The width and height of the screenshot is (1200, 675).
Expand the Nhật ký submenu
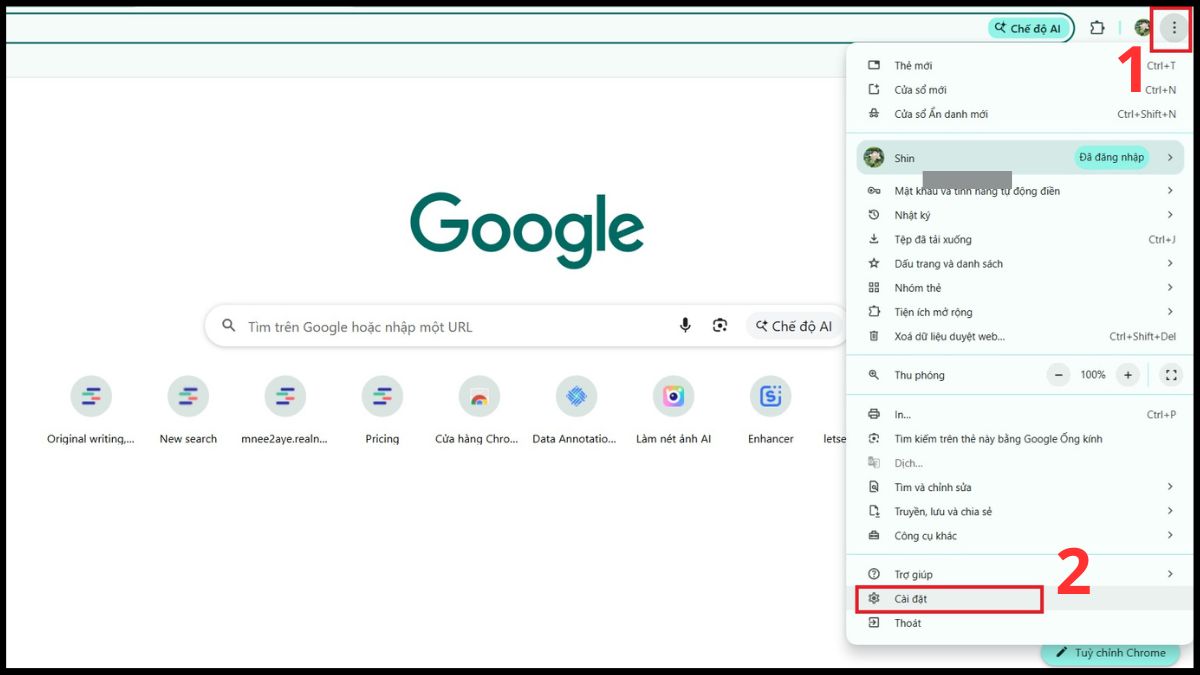coord(1021,215)
